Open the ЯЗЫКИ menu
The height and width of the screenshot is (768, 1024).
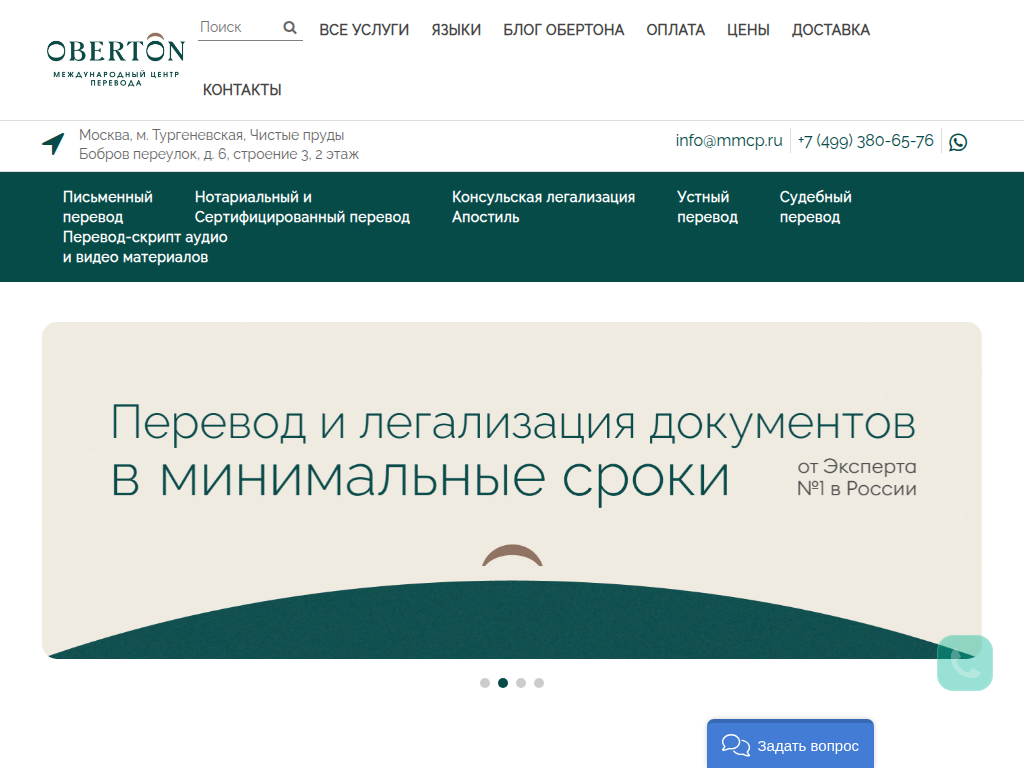456,29
